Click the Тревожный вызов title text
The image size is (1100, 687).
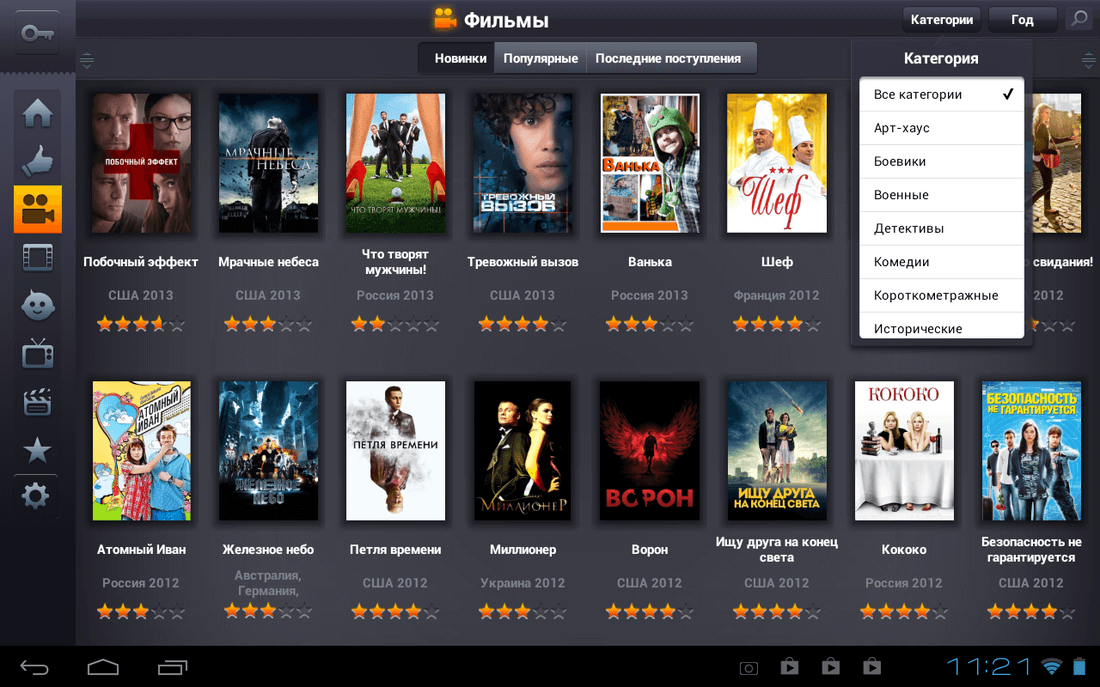tap(523, 262)
